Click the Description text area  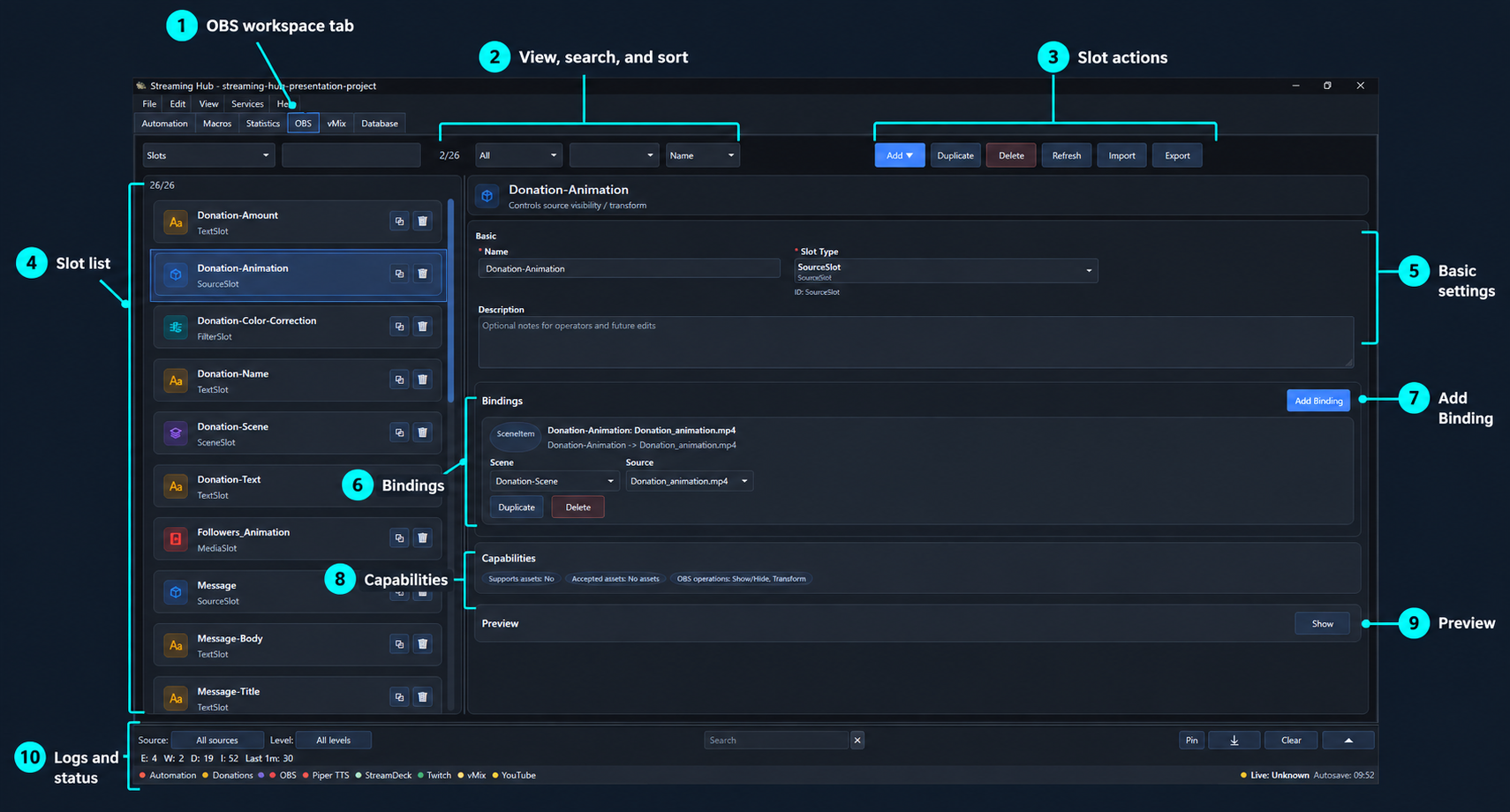click(x=916, y=342)
